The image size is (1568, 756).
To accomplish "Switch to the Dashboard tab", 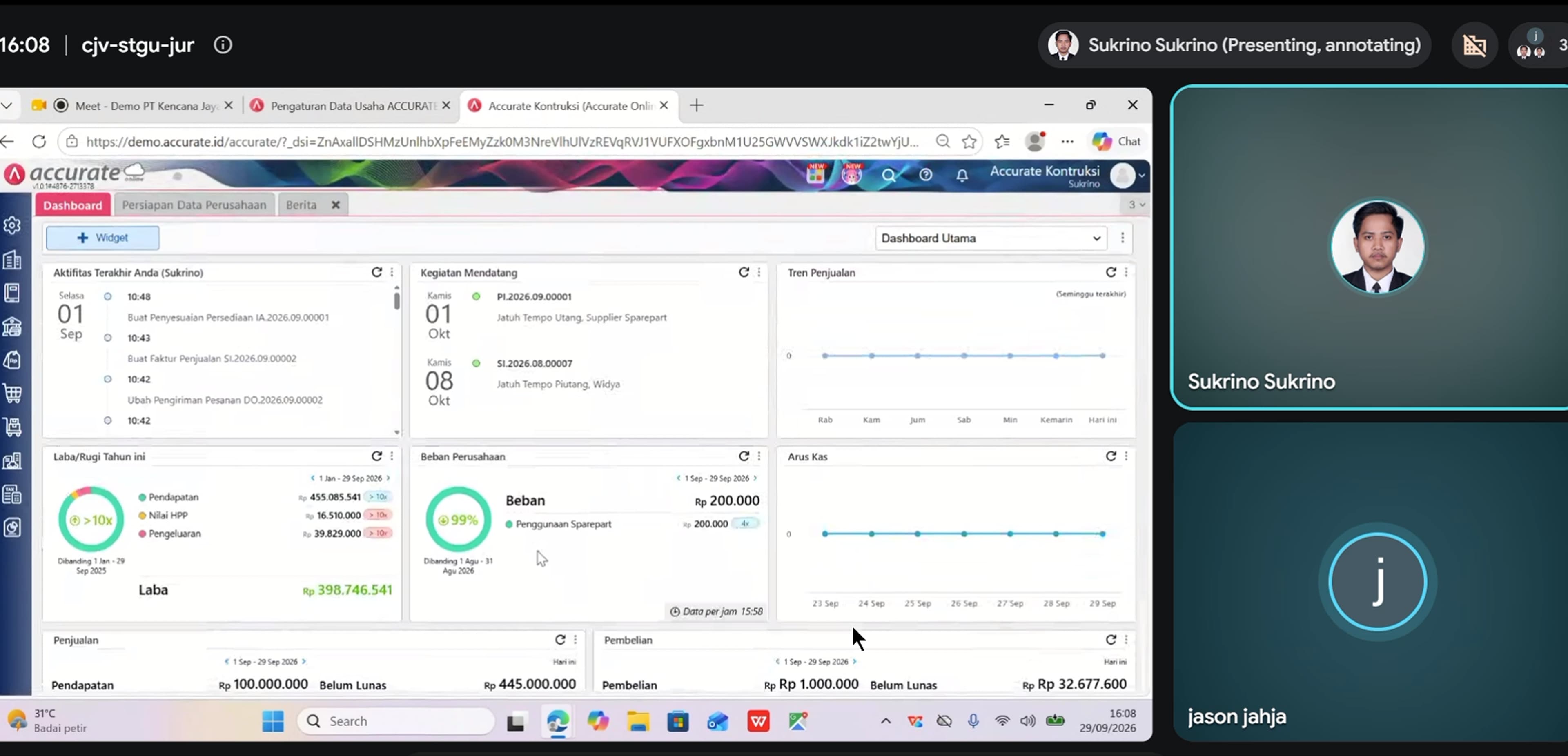I will click(x=72, y=205).
